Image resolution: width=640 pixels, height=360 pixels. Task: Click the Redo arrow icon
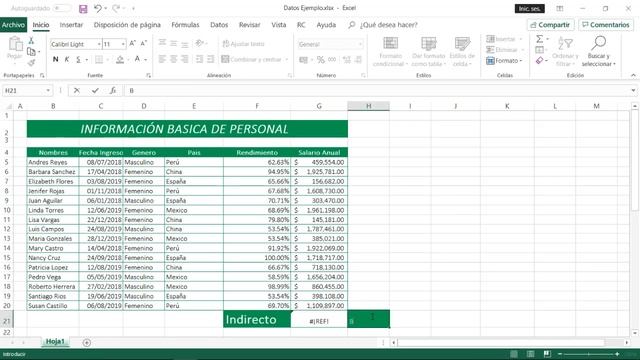[116, 8]
